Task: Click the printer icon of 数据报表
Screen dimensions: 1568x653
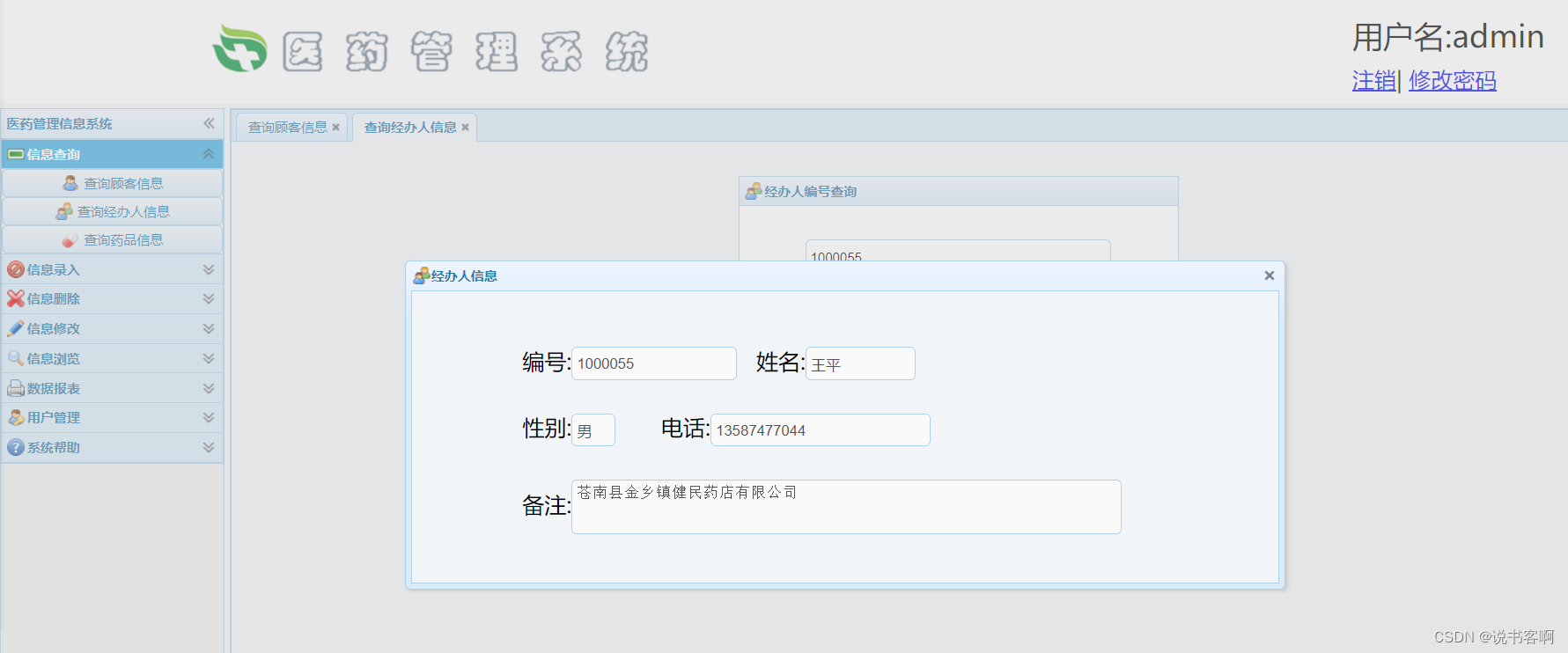Action: tap(16, 388)
